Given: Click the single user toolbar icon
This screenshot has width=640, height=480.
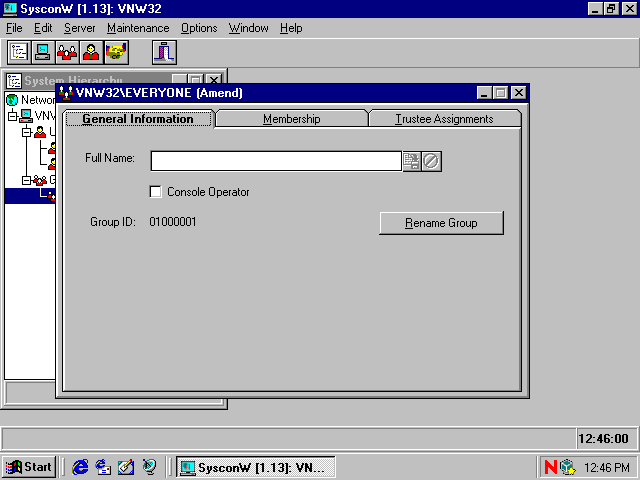Looking at the screenshot, I should (x=91, y=52).
